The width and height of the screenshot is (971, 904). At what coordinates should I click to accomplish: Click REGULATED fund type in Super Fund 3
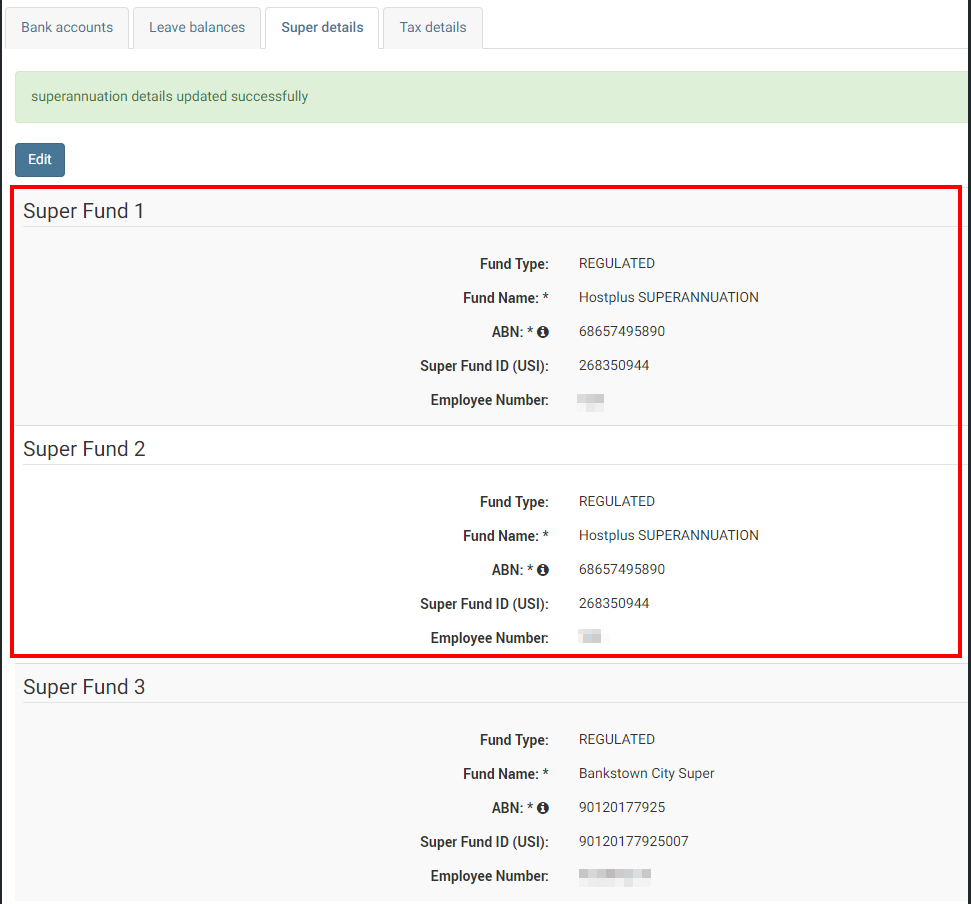pyautogui.click(x=617, y=739)
